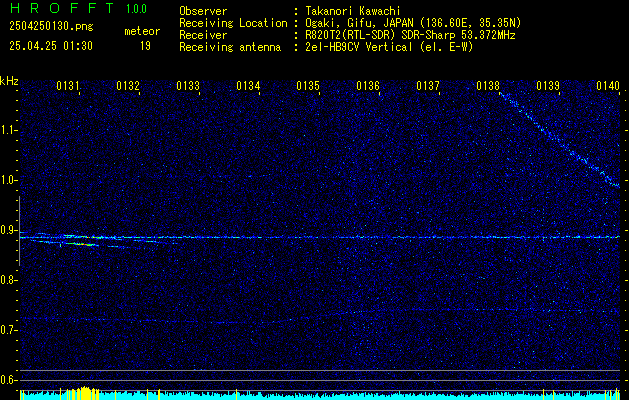Click the Receiving Location label
The height and width of the screenshot is (400, 629).
tap(233, 23)
